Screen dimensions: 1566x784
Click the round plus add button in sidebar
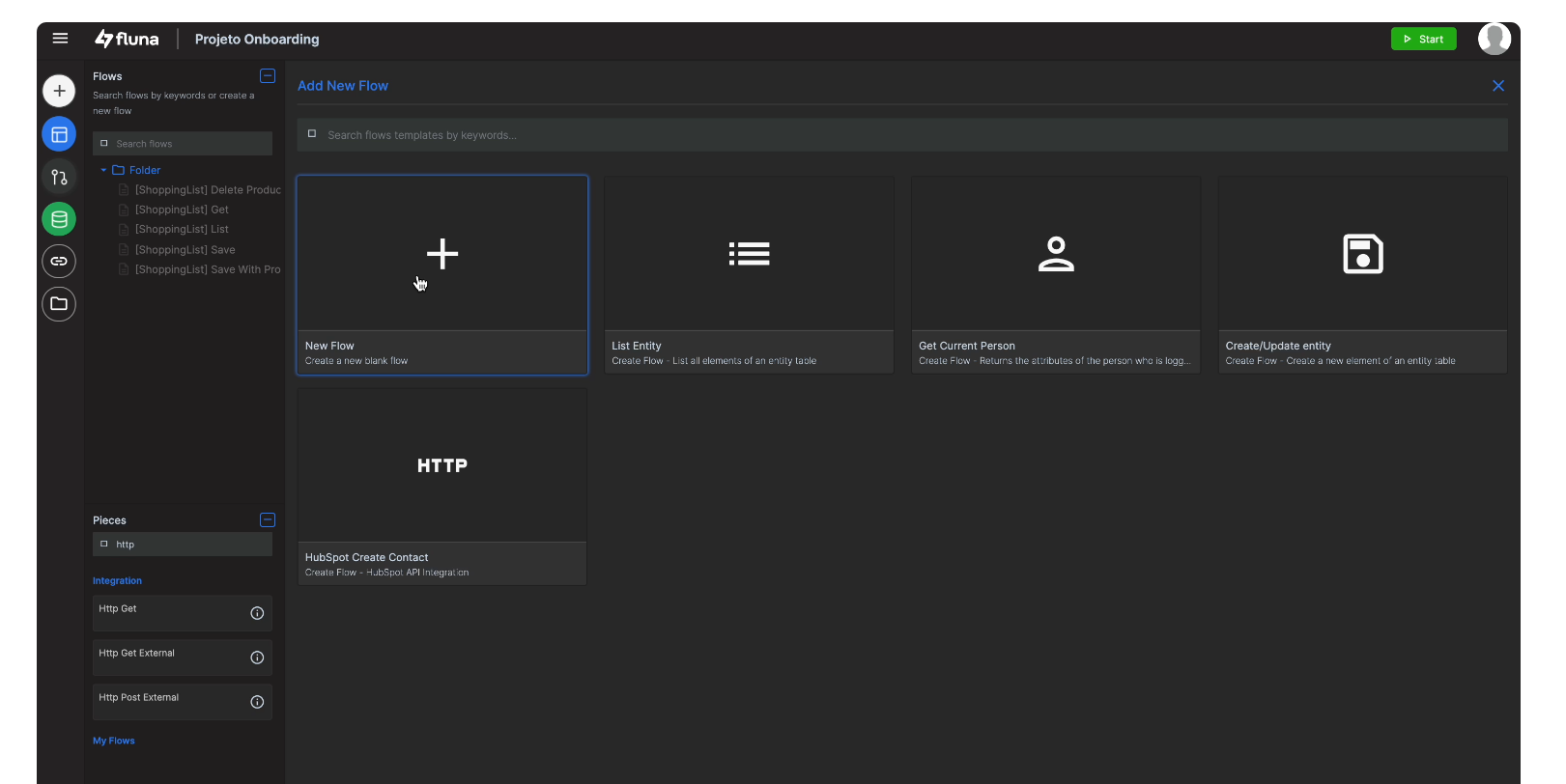click(59, 91)
